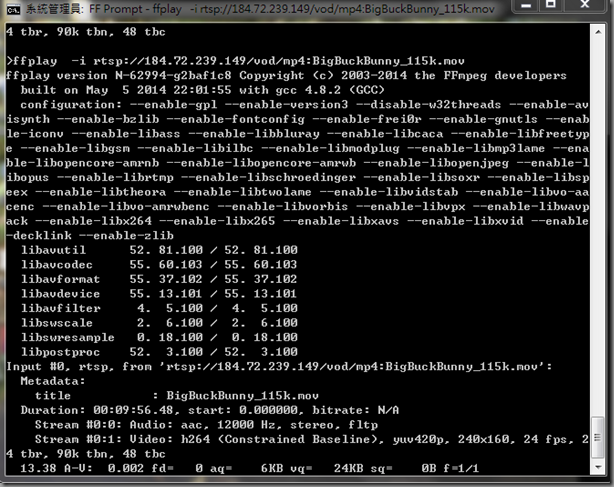Image resolution: width=614 pixels, height=487 pixels.
Task: Click the libavutil version row
Action: point(159,250)
